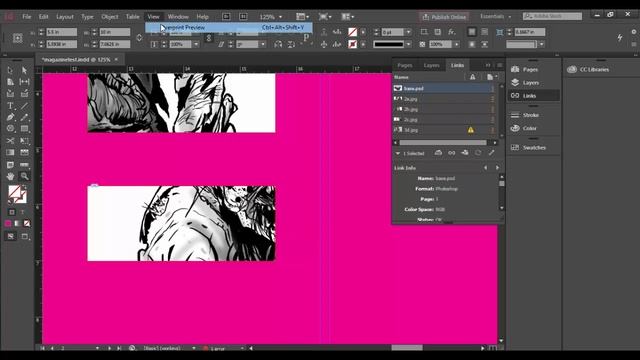The image size is (640, 360).
Task: Select the Pencil tool
Action: coord(24,117)
